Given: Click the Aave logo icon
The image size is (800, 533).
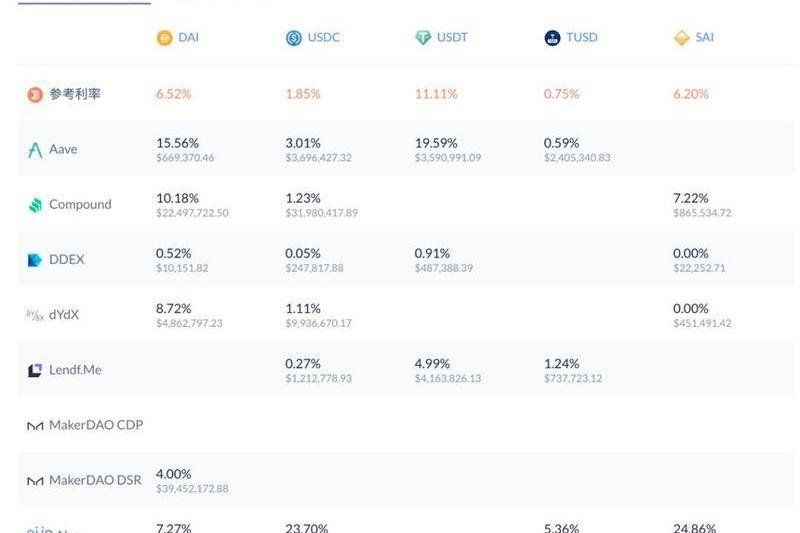Looking at the screenshot, I should pos(35,150).
